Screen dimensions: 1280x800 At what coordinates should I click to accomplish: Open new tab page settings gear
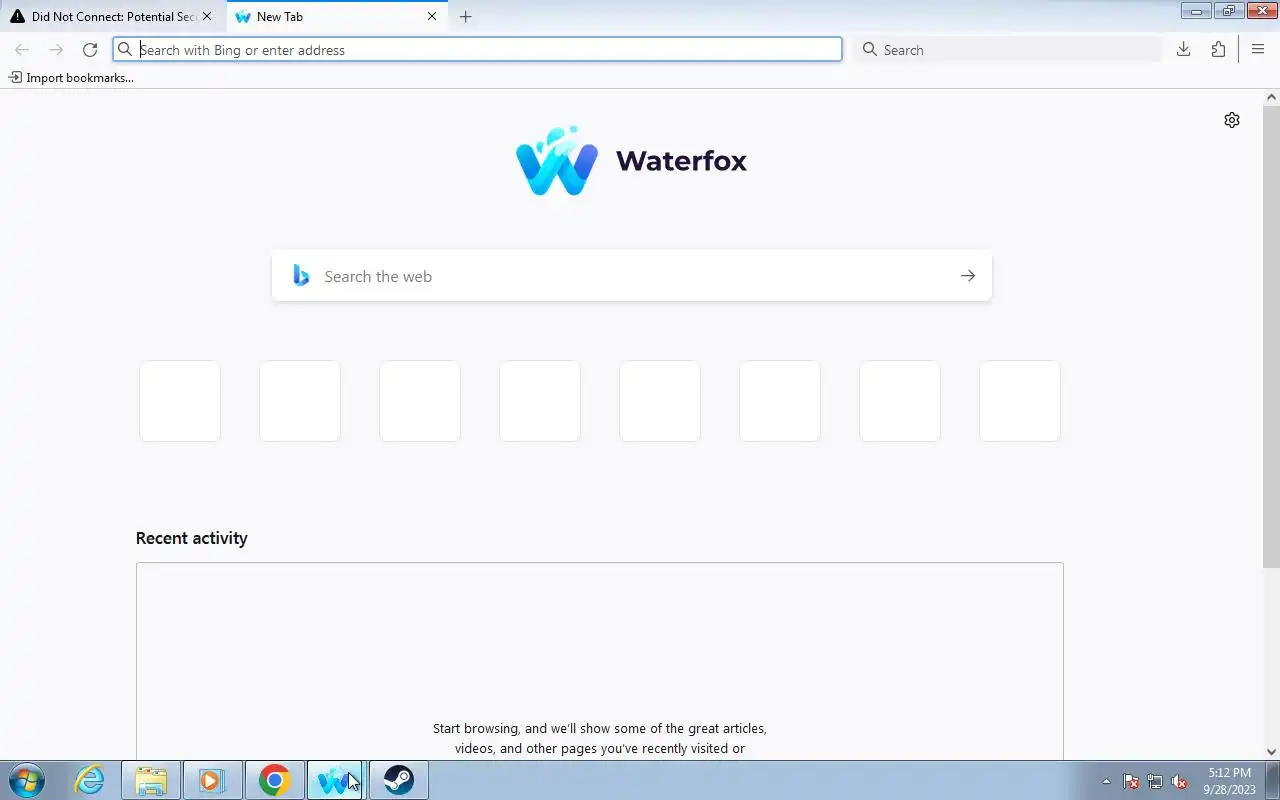pos(1232,120)
